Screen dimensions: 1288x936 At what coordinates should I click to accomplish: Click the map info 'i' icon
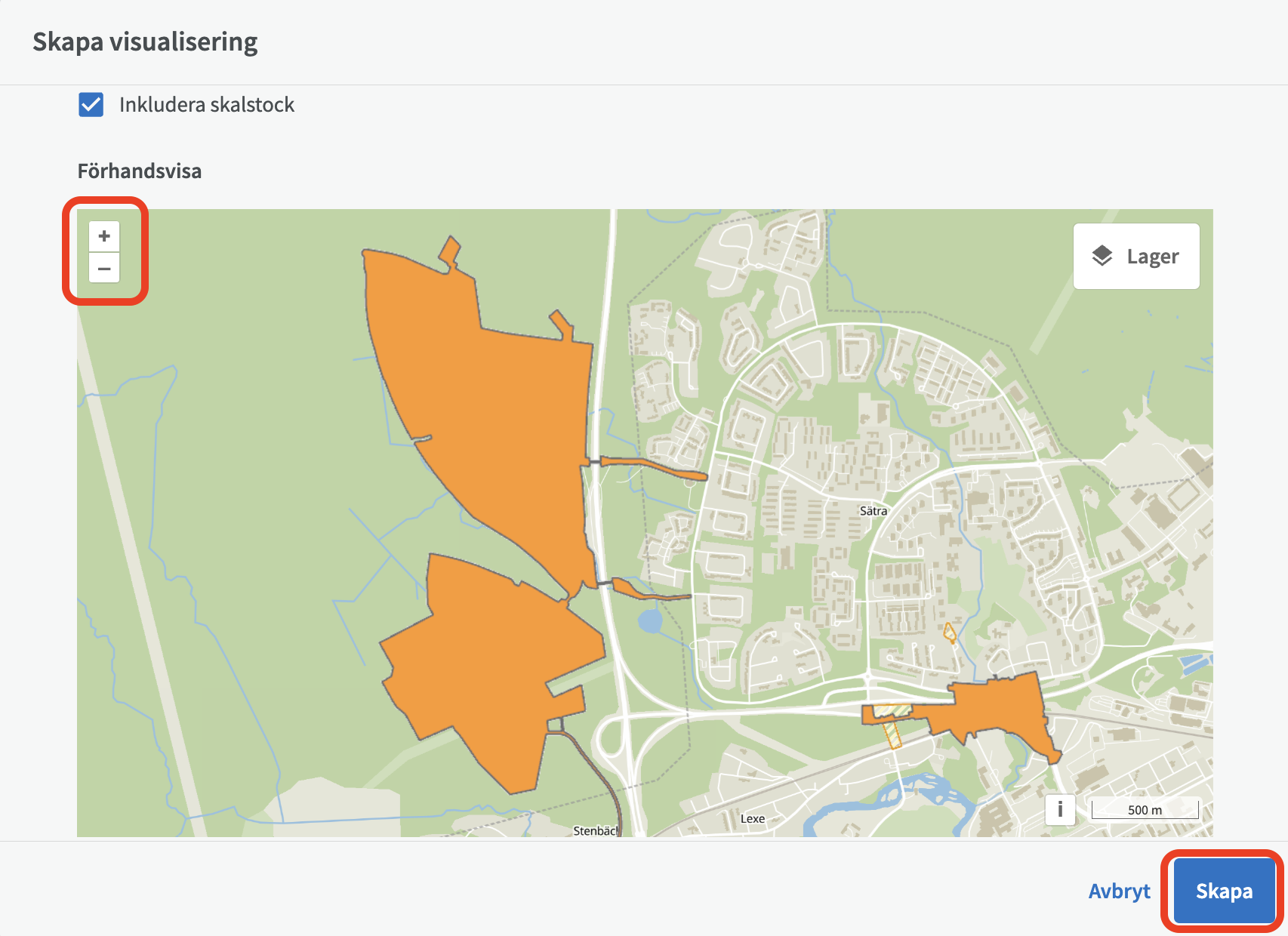pyautogui.click(x=1060, y=810)
